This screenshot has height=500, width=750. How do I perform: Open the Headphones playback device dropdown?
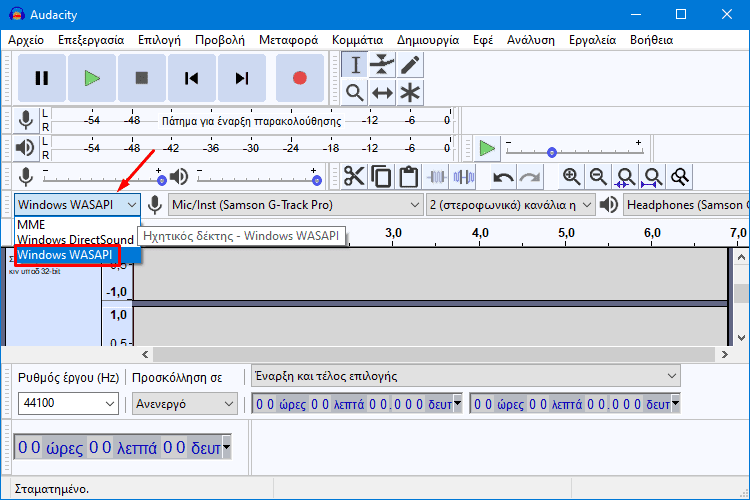[686, 205]
